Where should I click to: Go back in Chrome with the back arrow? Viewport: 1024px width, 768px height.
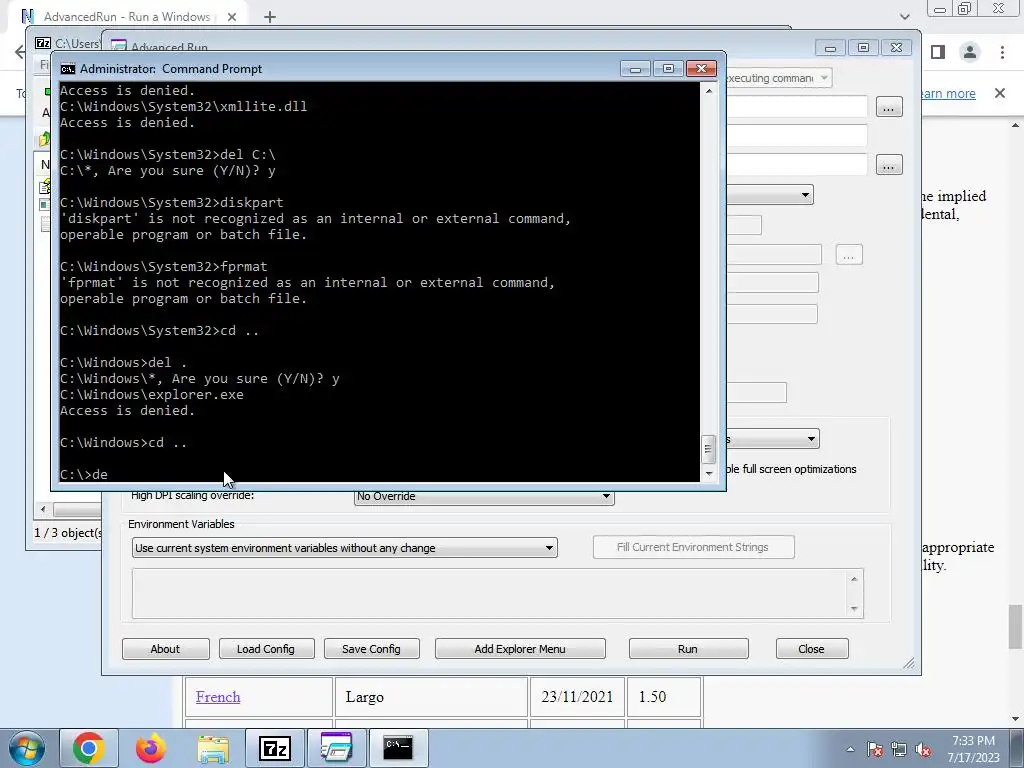(x=20, y=52)
